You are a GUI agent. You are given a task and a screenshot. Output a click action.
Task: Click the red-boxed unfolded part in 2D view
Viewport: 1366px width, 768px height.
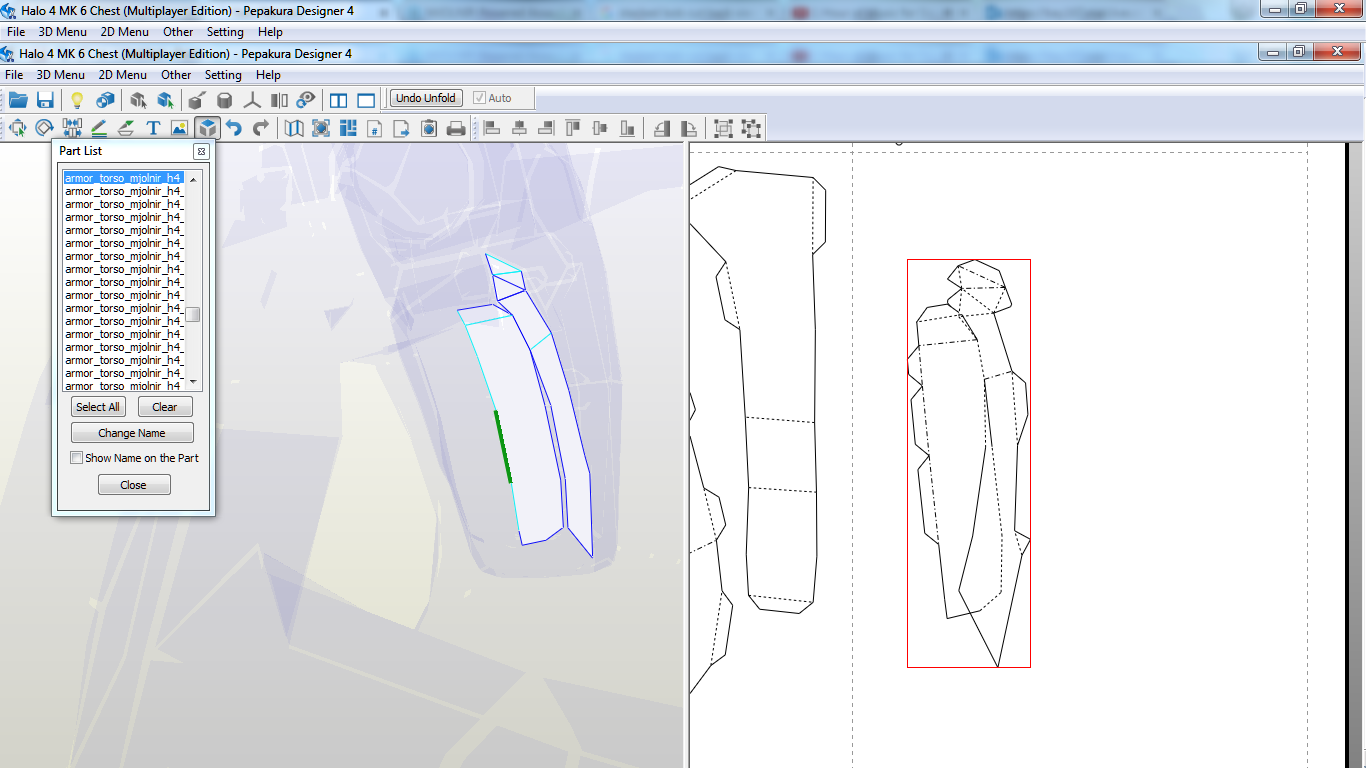coord(969,463)
